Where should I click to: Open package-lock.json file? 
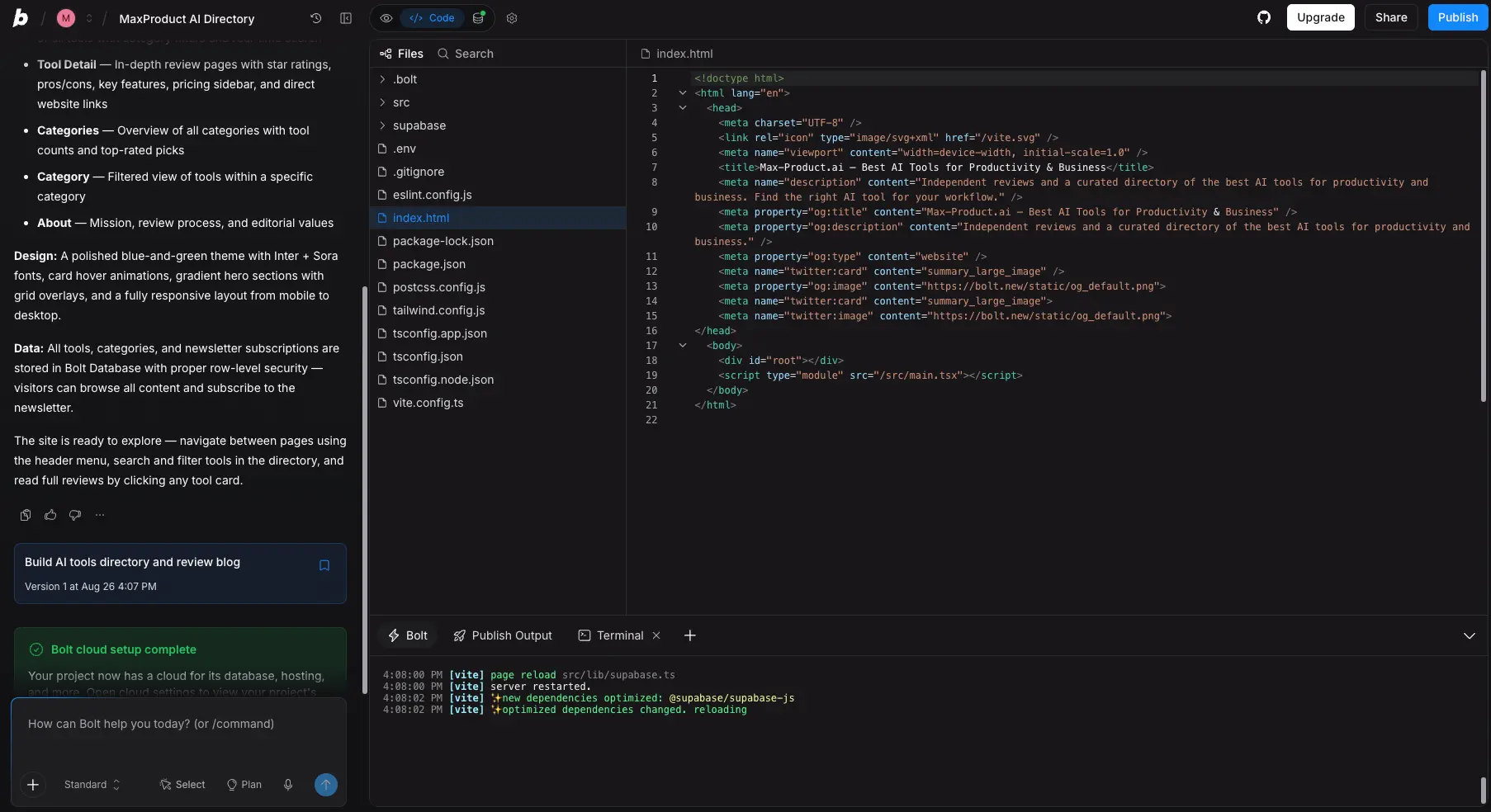click(498, 241)
